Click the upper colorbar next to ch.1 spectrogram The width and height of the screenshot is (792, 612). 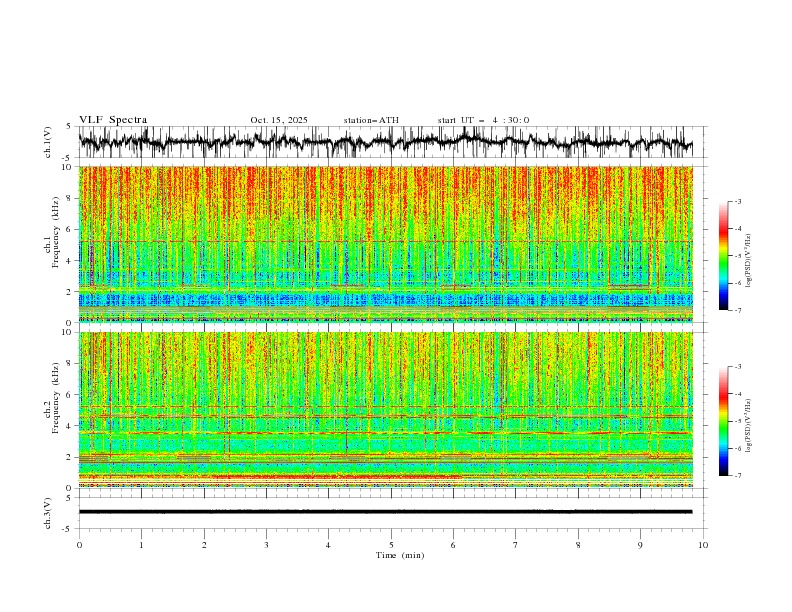(x=724, y=256)
